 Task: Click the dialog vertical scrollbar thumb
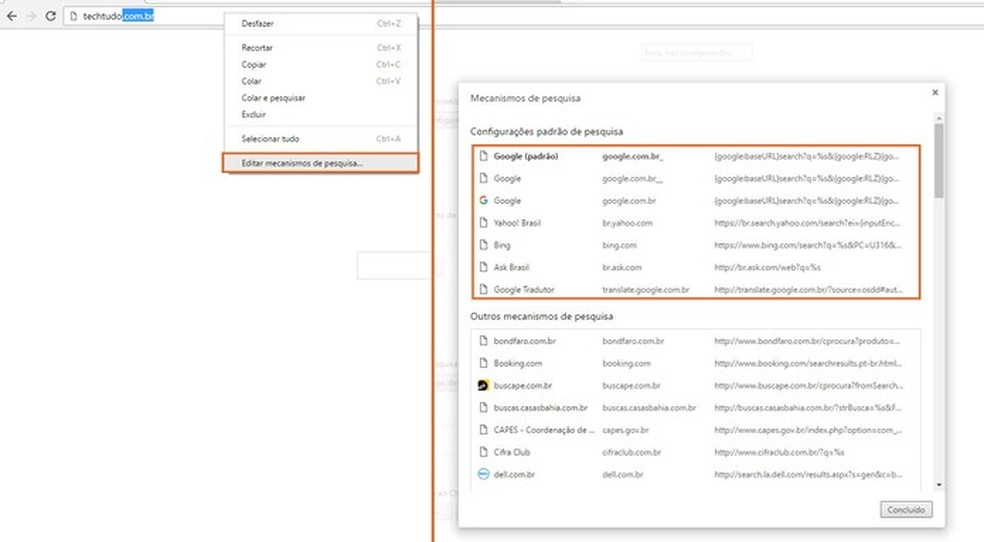point(939,161)
